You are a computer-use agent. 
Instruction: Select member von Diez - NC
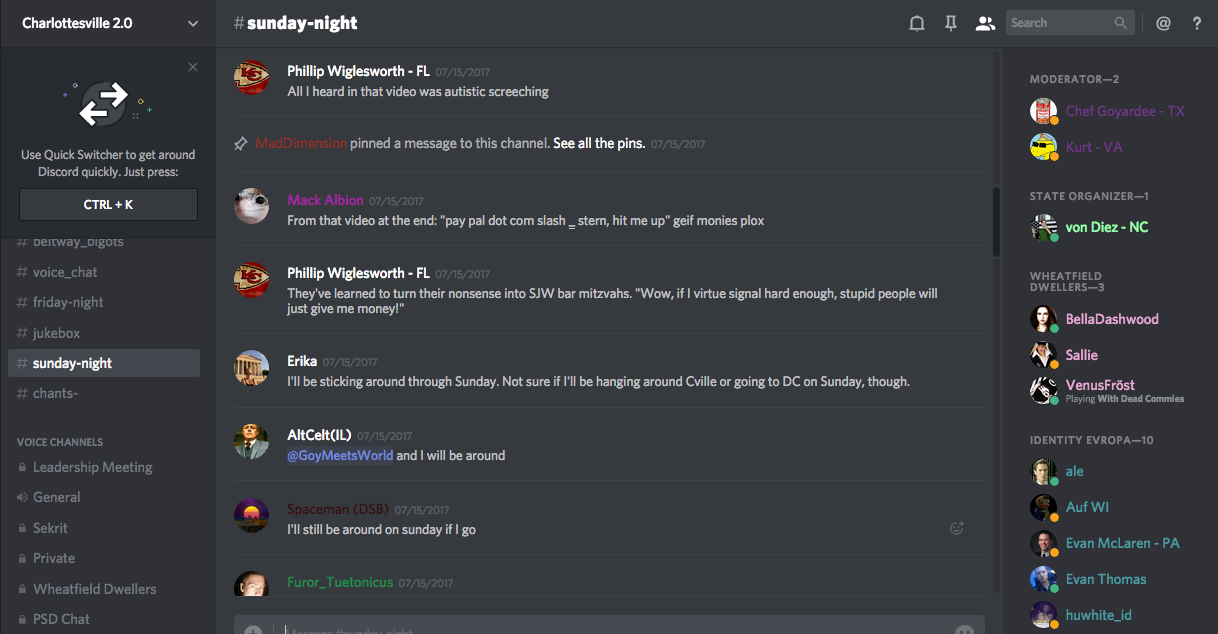[x=1106, y=227]
